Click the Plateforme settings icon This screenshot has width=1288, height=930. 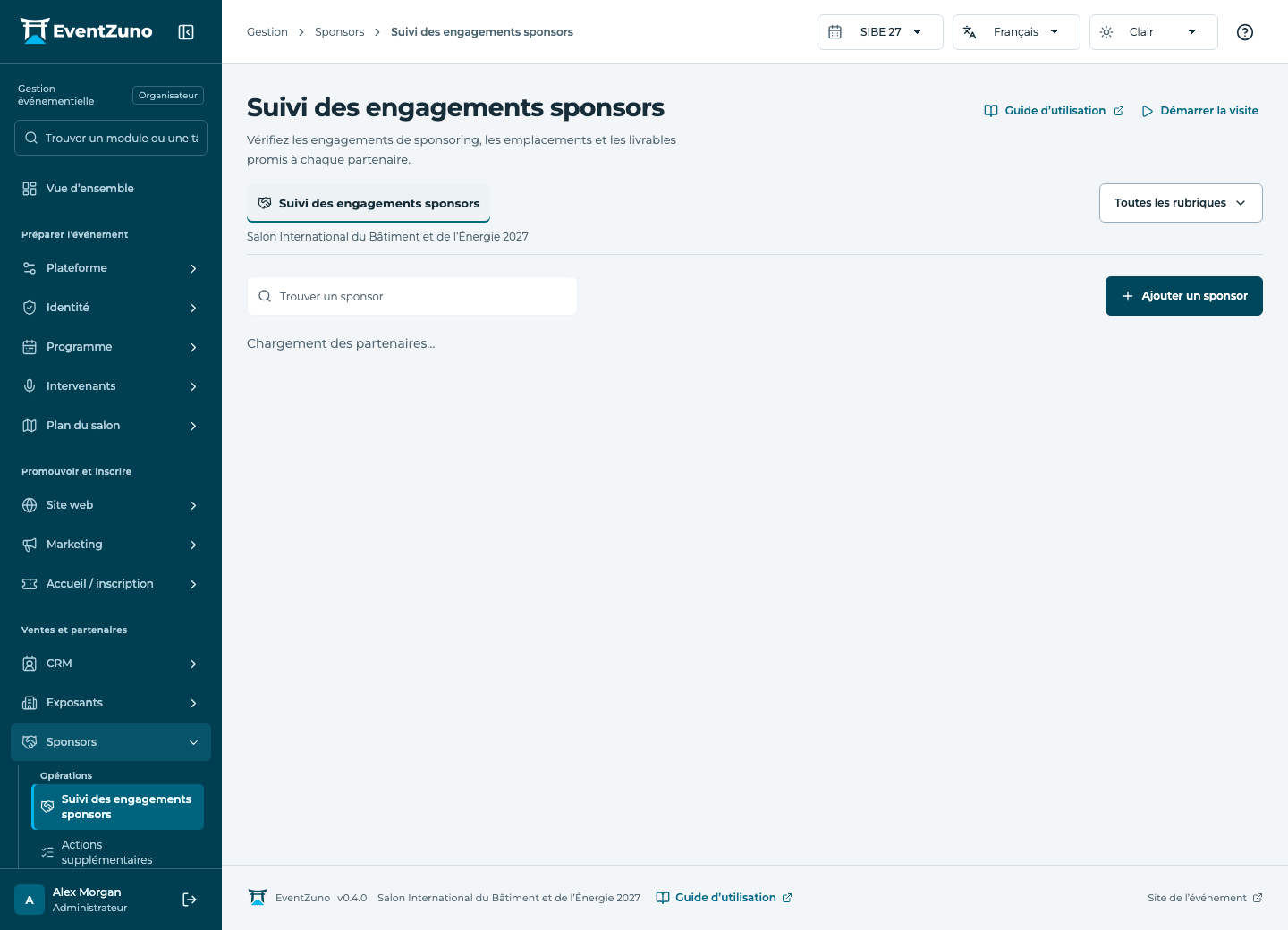click(30, 268)
